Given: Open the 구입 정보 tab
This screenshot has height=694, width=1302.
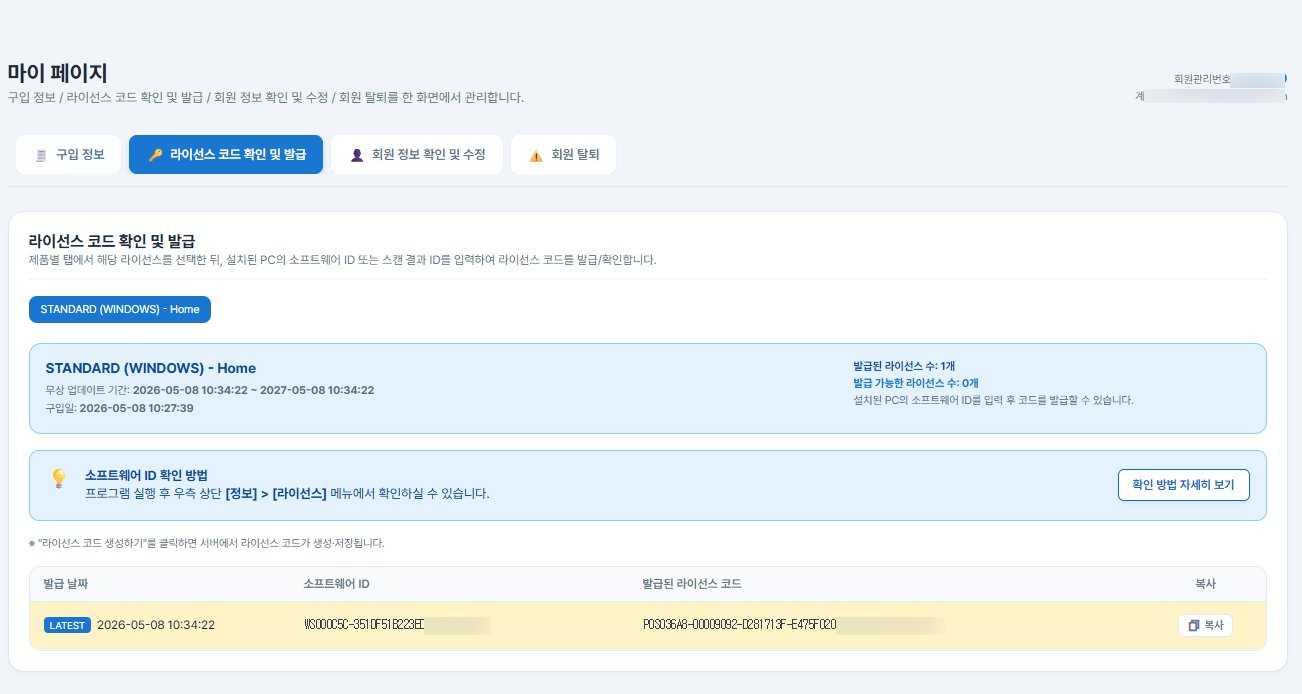Looking at the screenshot, I should click(68, 155).
